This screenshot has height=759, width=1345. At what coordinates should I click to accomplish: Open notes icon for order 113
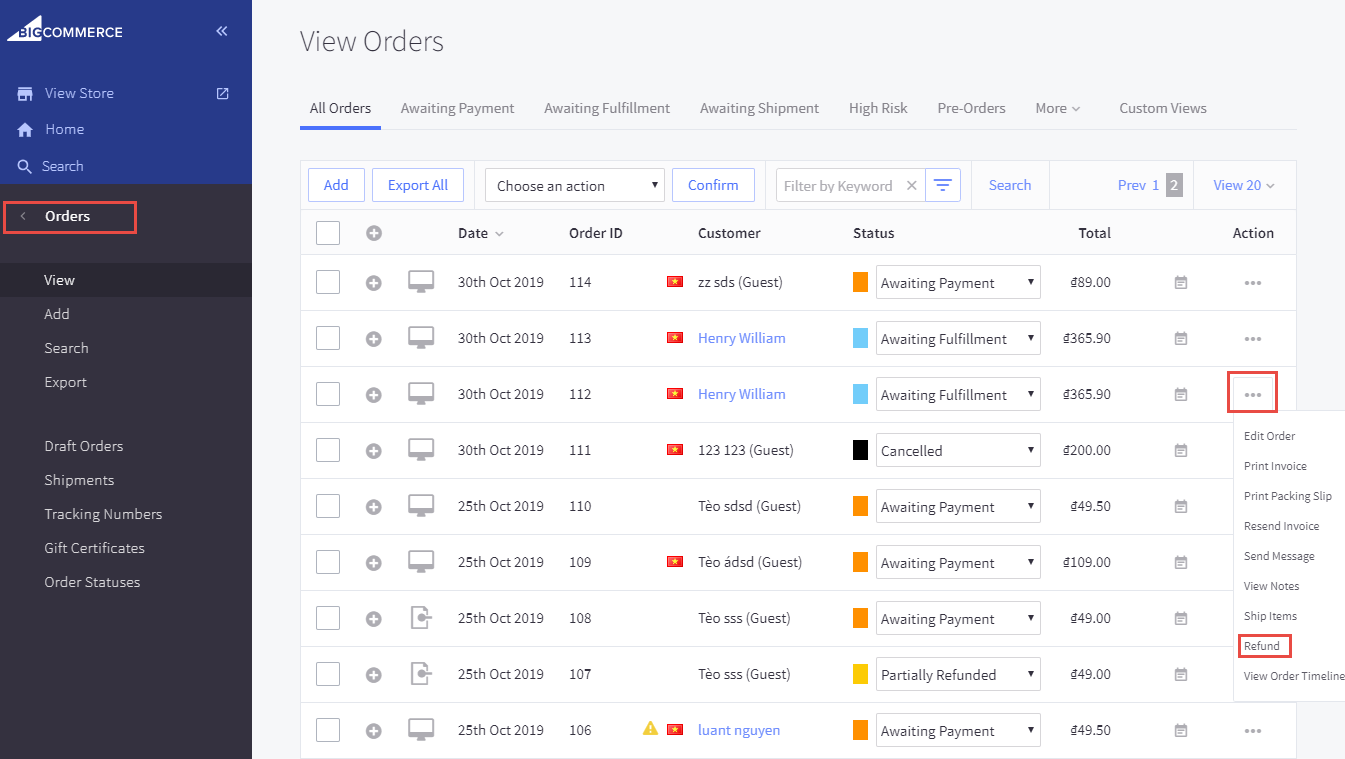click(x=1181, y=339)
